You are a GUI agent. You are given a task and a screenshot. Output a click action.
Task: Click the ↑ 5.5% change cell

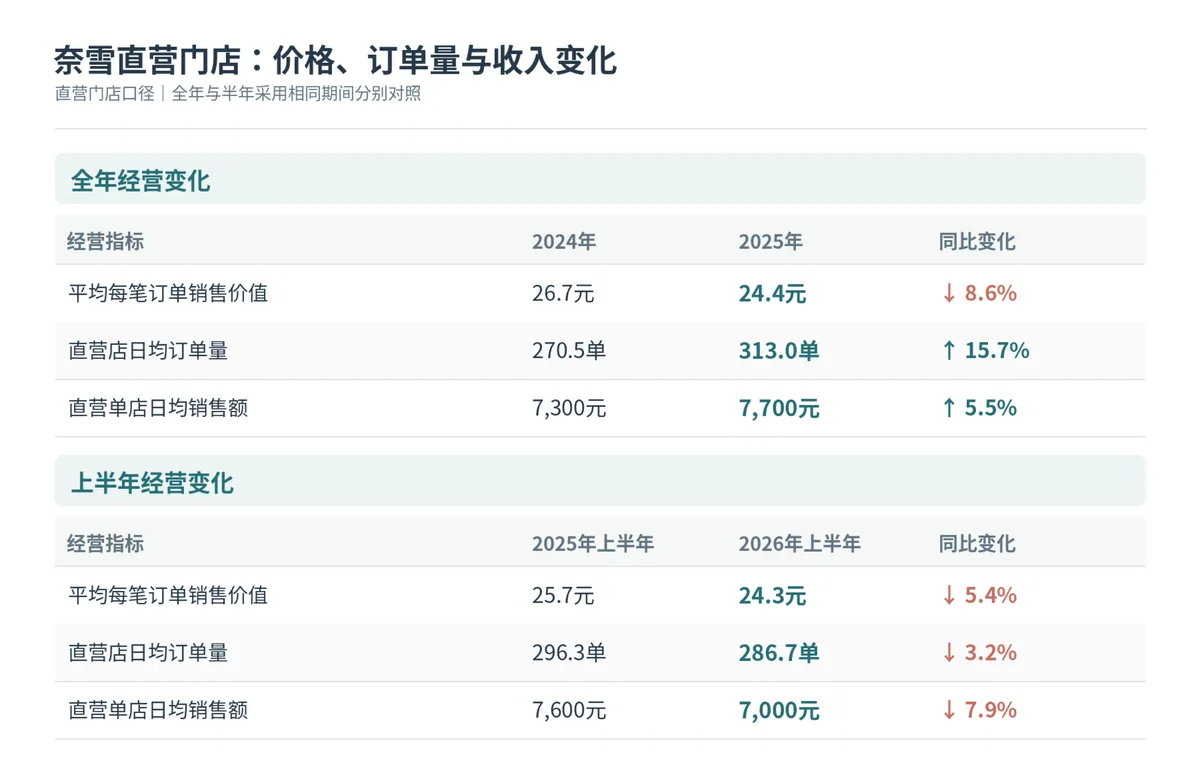979,408
